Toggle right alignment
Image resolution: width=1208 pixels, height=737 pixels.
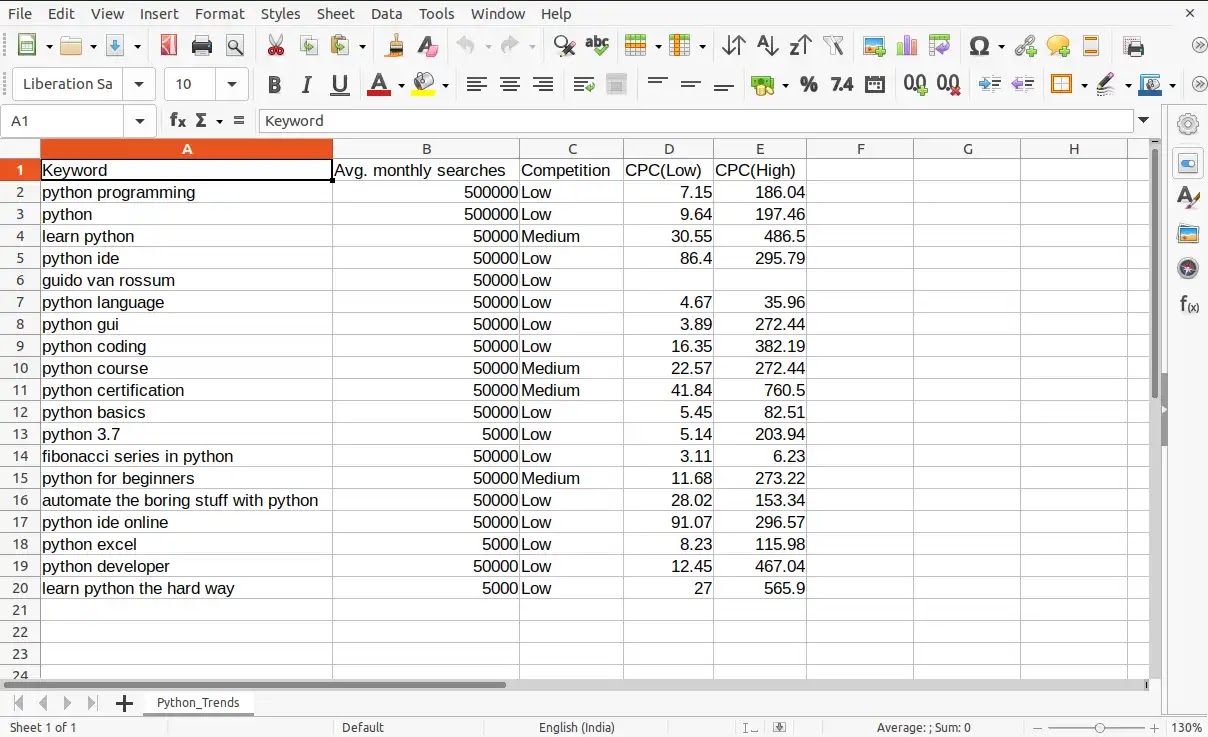click(543, 85)
